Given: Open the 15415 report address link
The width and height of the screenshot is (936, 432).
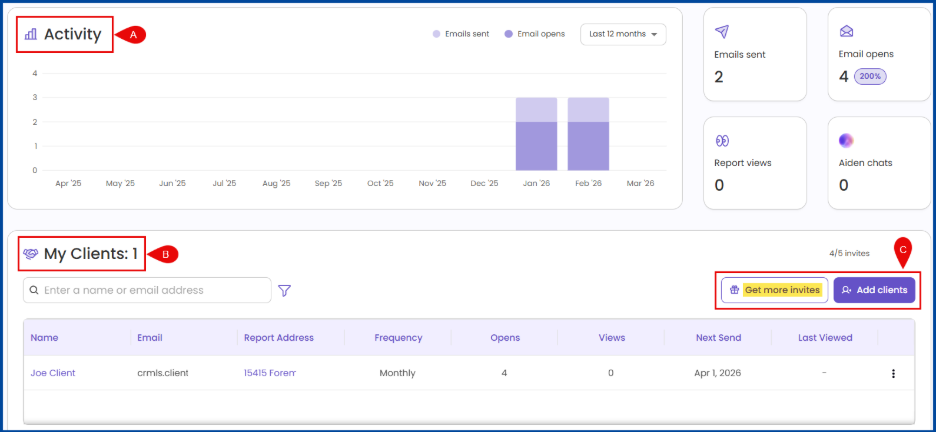Looking at the screenshot, I should [x=269, y=373].
